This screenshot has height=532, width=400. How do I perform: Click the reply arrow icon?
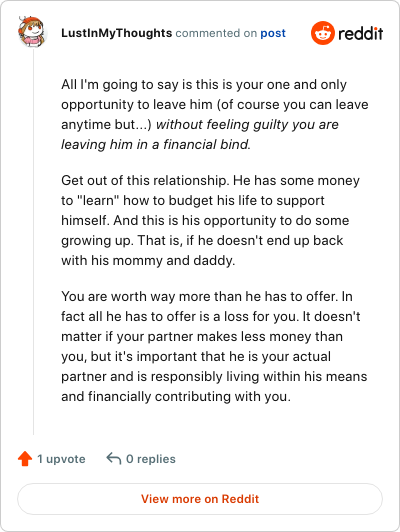click(114, 459)
